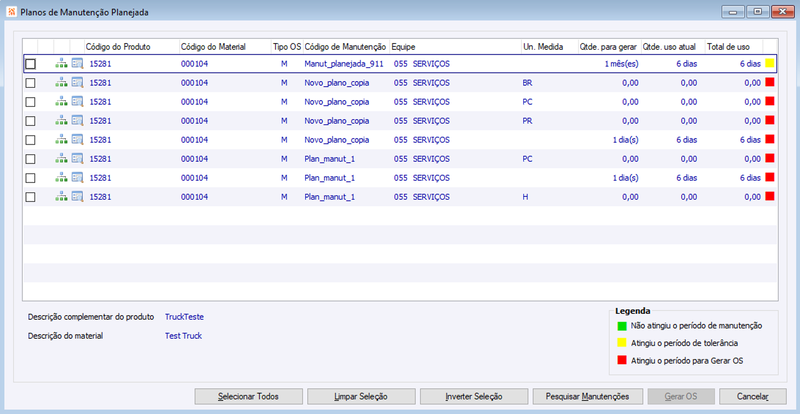Click the 'Test Truck' material description value
The image size is (800, 414).
183,336
